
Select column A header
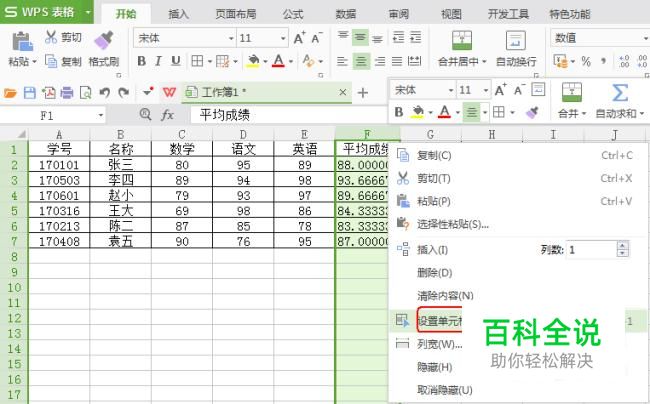(x=59, y=134)
